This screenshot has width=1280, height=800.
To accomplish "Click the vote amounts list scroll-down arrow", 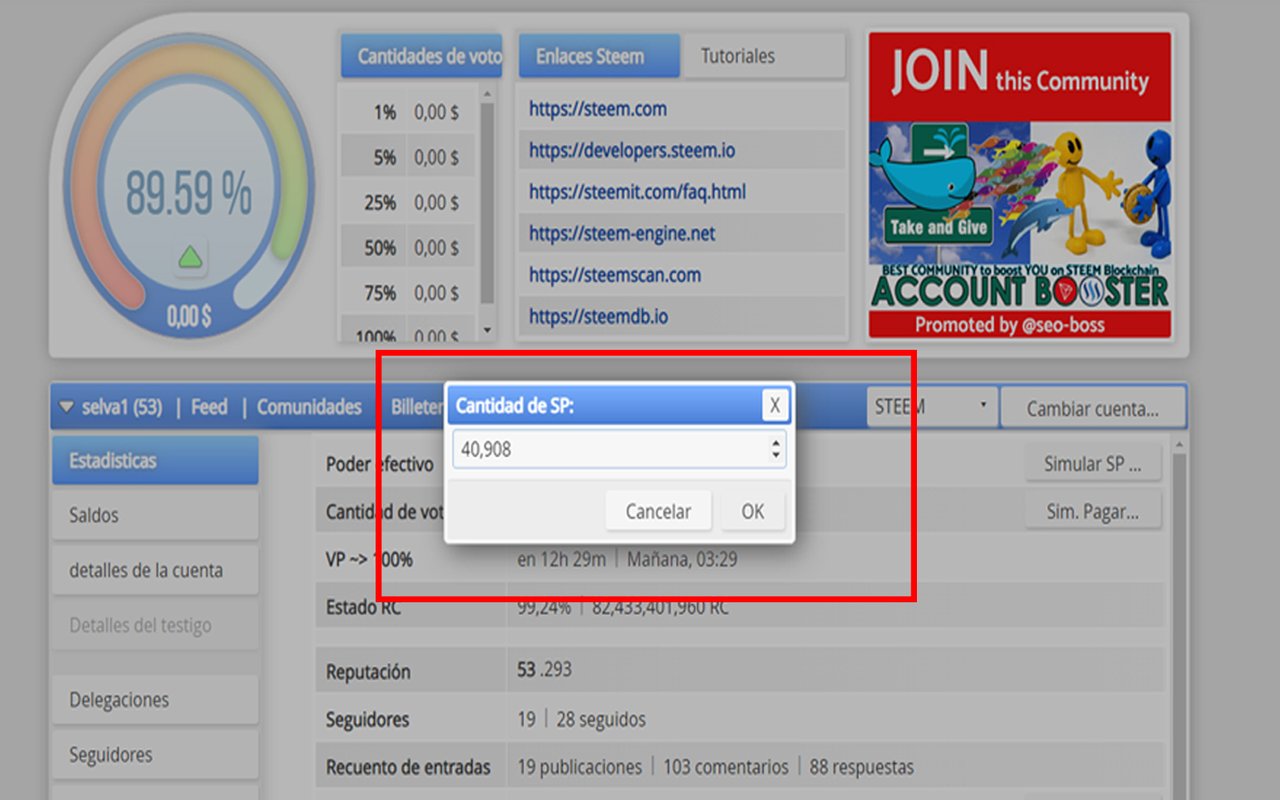I will (487, 330).
